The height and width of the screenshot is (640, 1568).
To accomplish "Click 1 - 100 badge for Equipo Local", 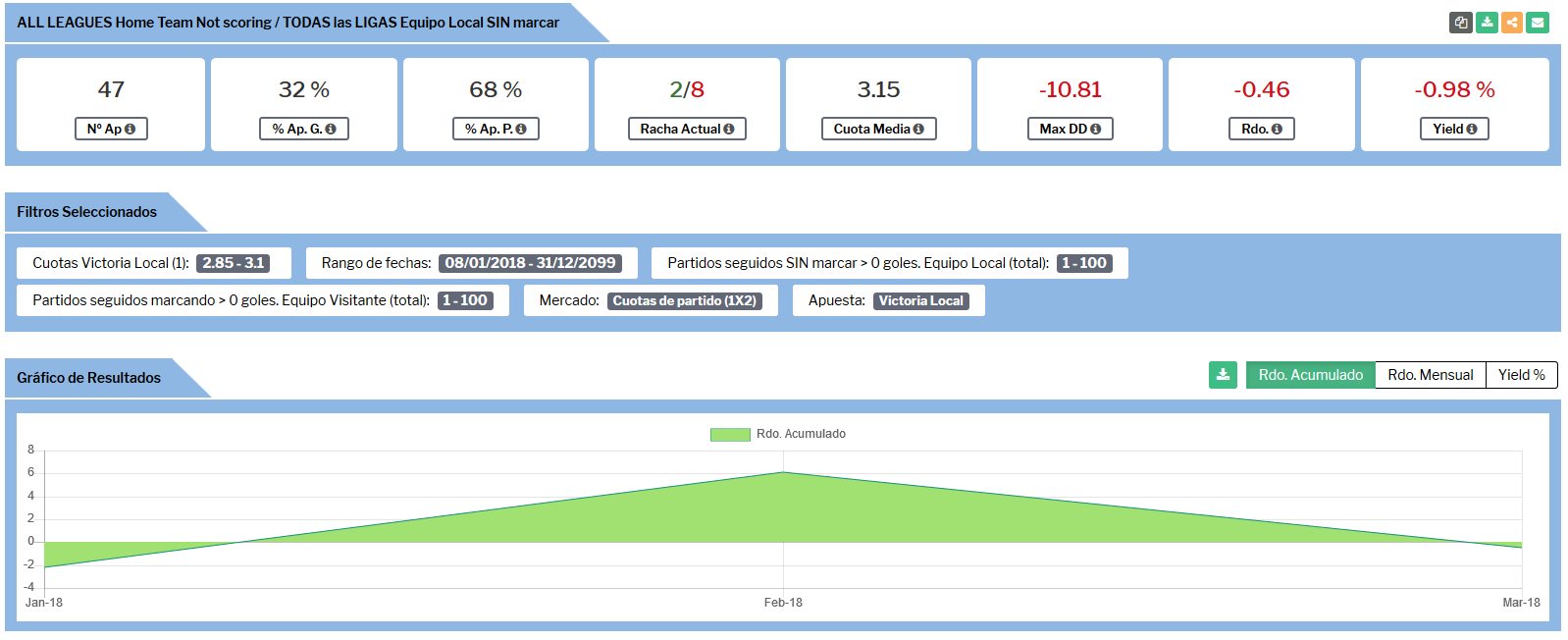I will 1084,263.
